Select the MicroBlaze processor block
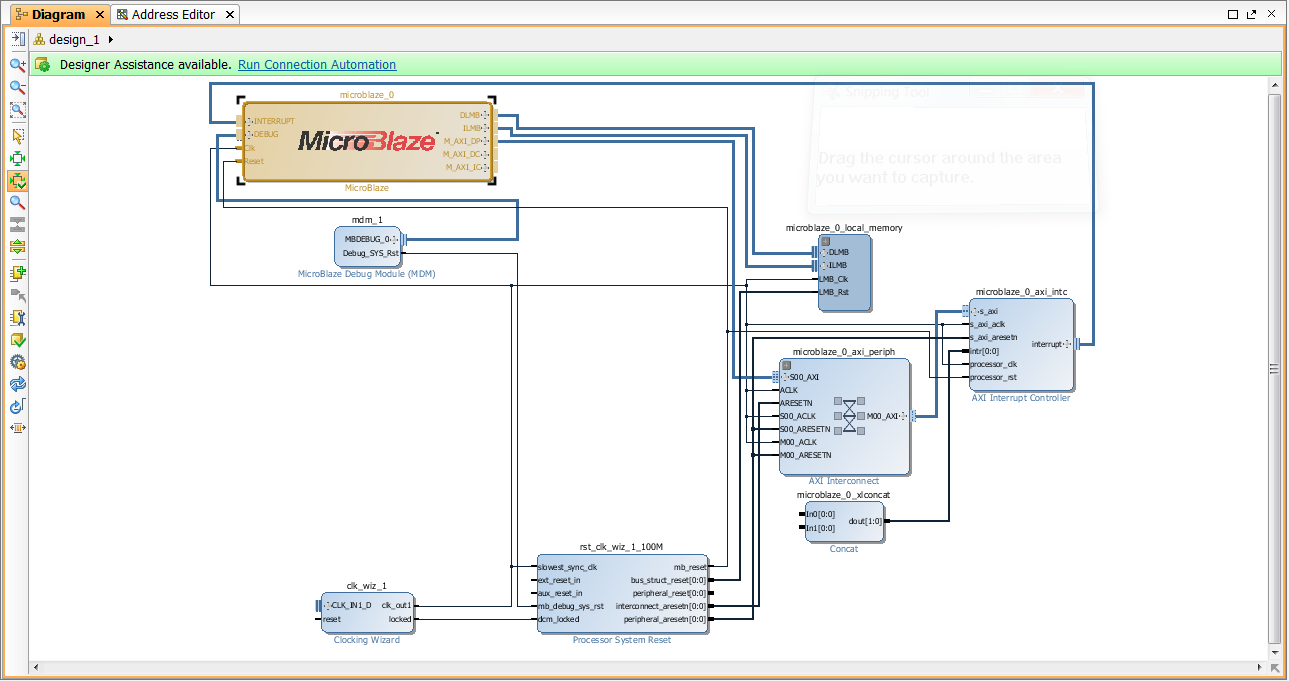The image size is (1289, 681). pyautogui.click(x=367, y=141)
